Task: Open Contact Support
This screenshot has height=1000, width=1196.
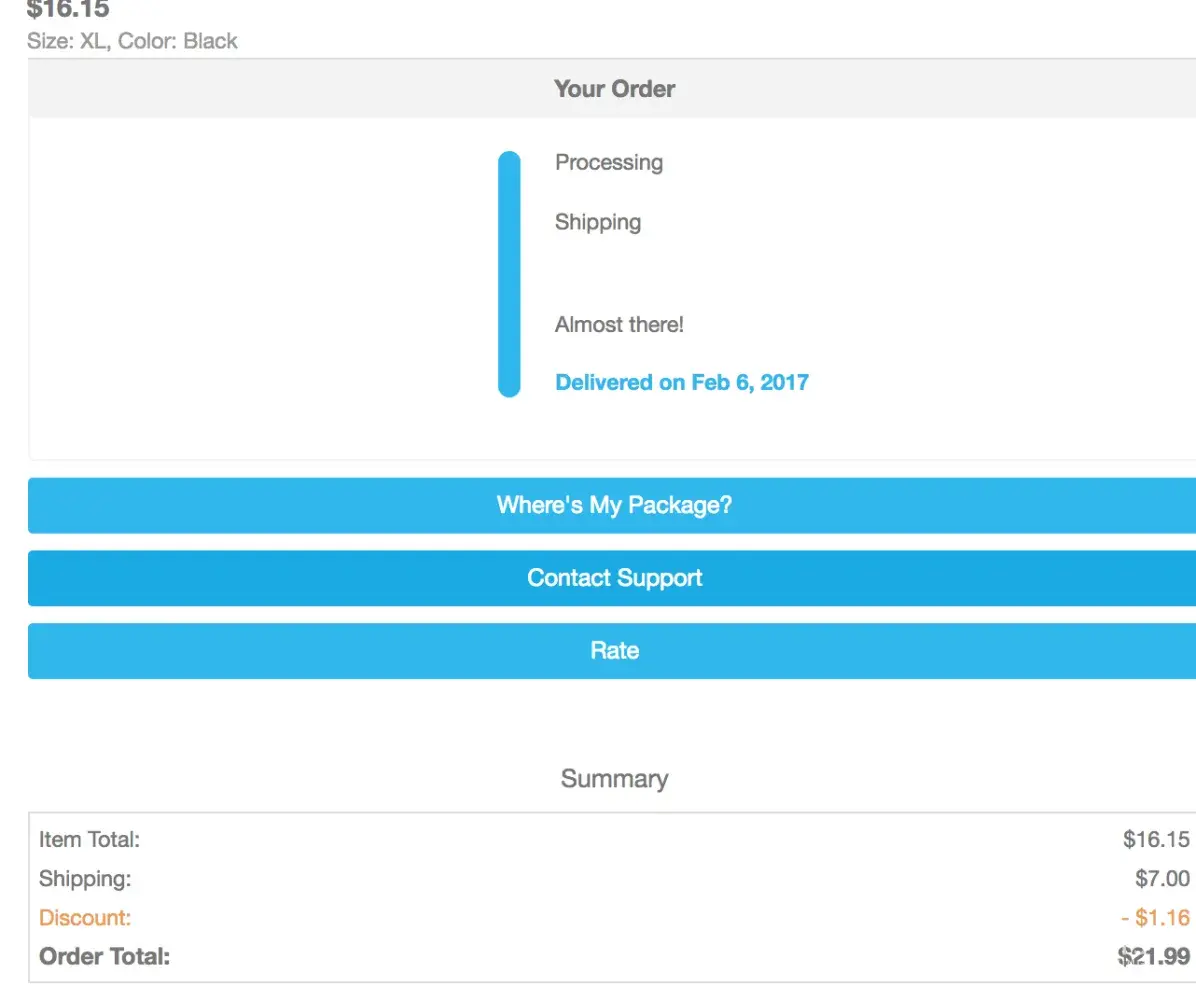Action: [x=614, y=578]
